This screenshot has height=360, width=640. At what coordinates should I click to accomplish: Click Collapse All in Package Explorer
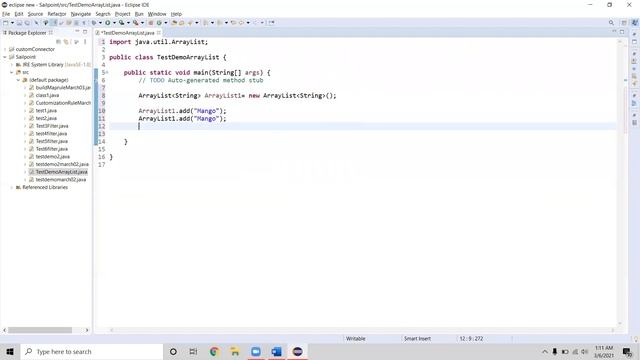(59, 42)
